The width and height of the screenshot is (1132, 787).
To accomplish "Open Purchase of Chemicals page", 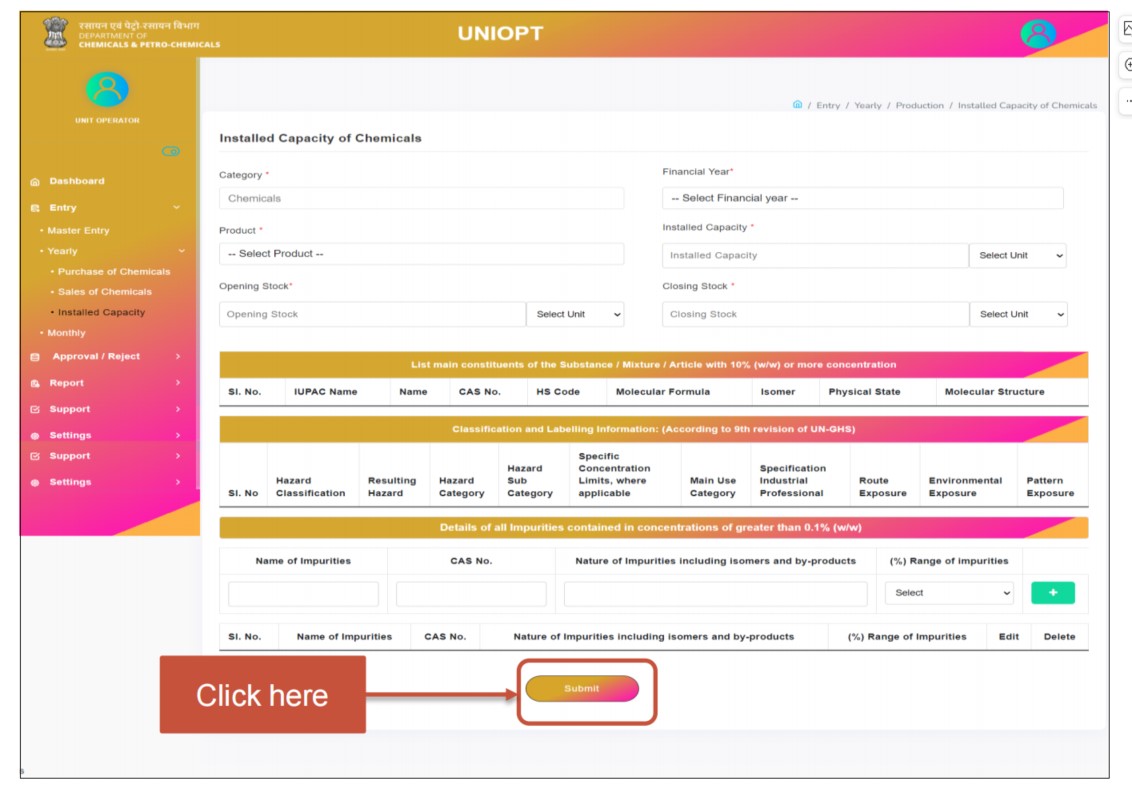I will click(x=114, y=271).
